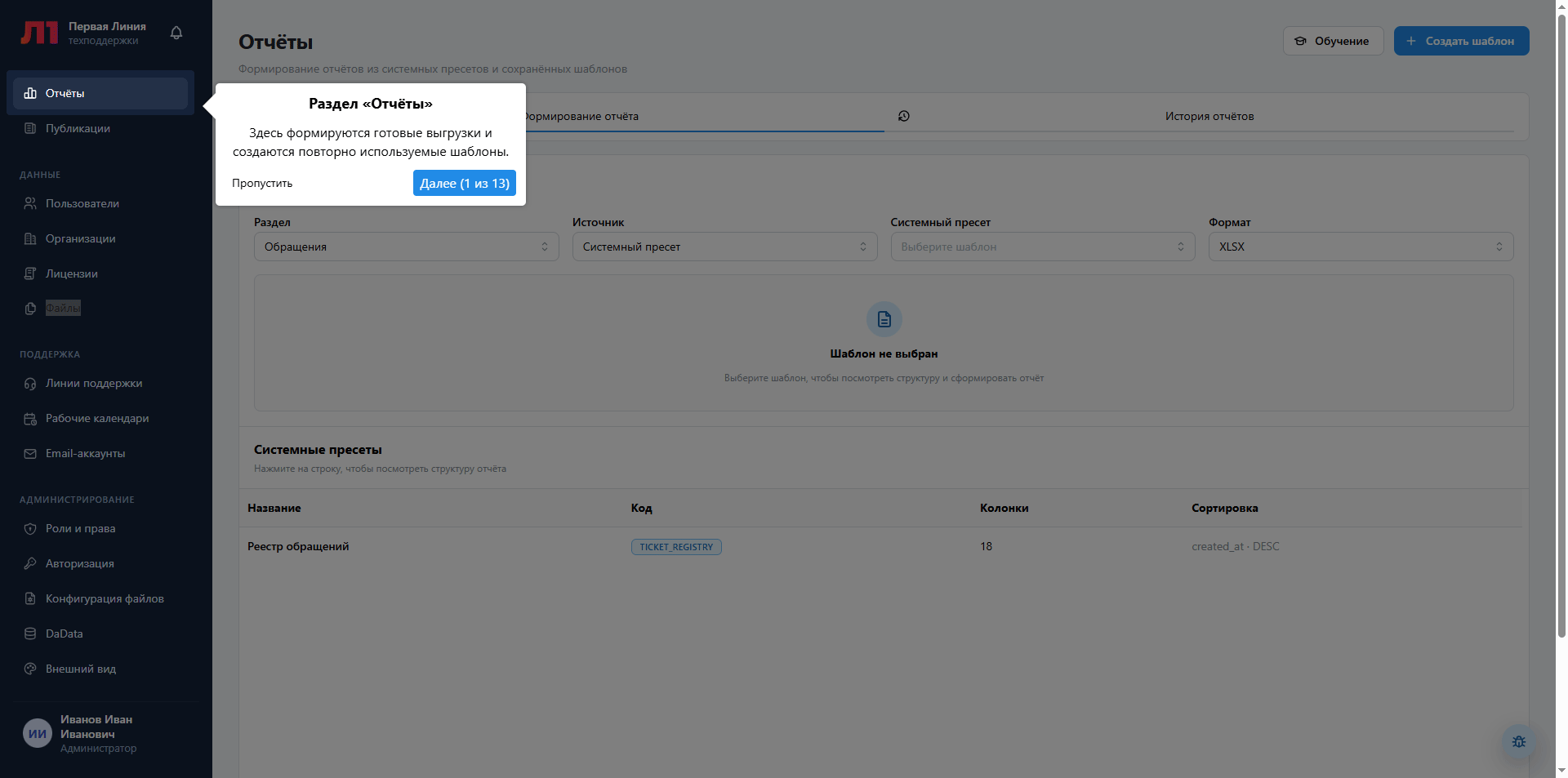Click the Линии поддержки headset icon
This screenshot has width=1568, height=778.
pyautogui.click(x=30, y=384)
